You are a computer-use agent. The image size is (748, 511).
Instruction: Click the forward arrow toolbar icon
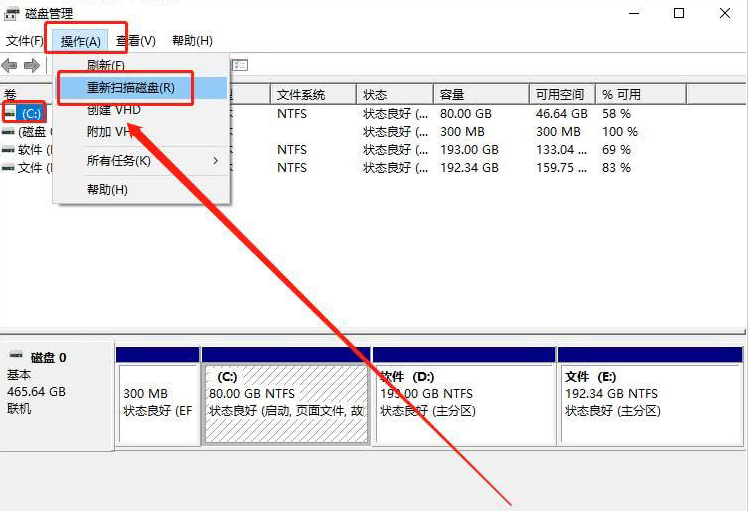click(32, 65)
